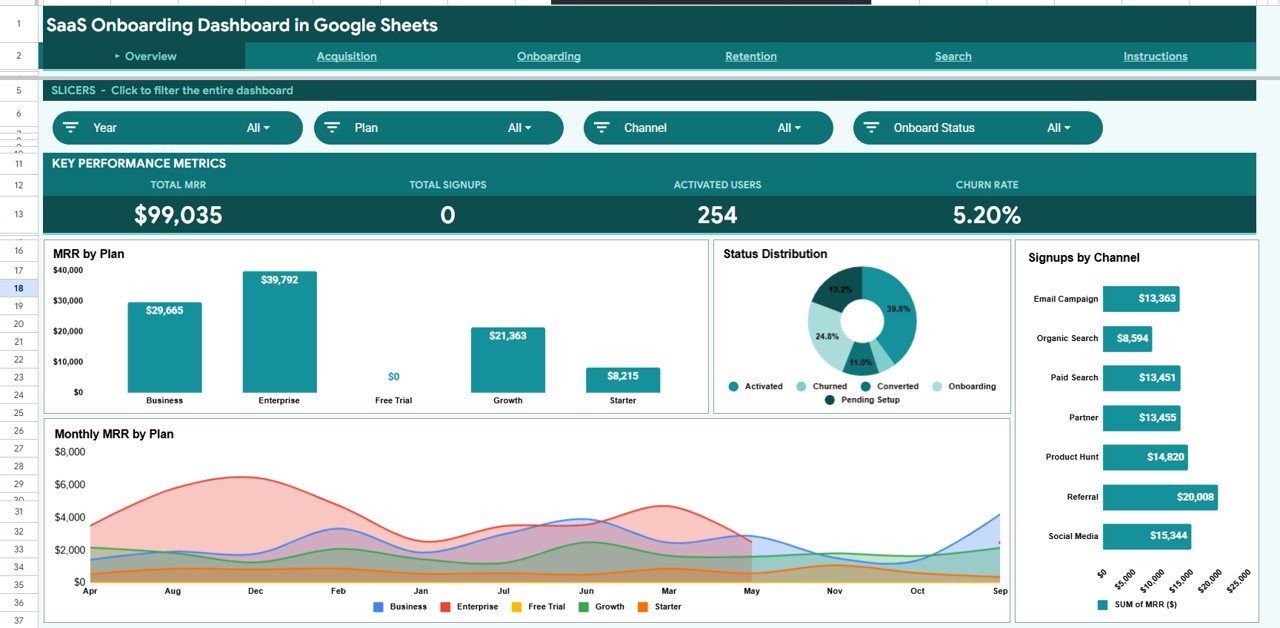Click the Converted legend dot
This screenshot has width=1280, height=628.
(x=866, y=386)
